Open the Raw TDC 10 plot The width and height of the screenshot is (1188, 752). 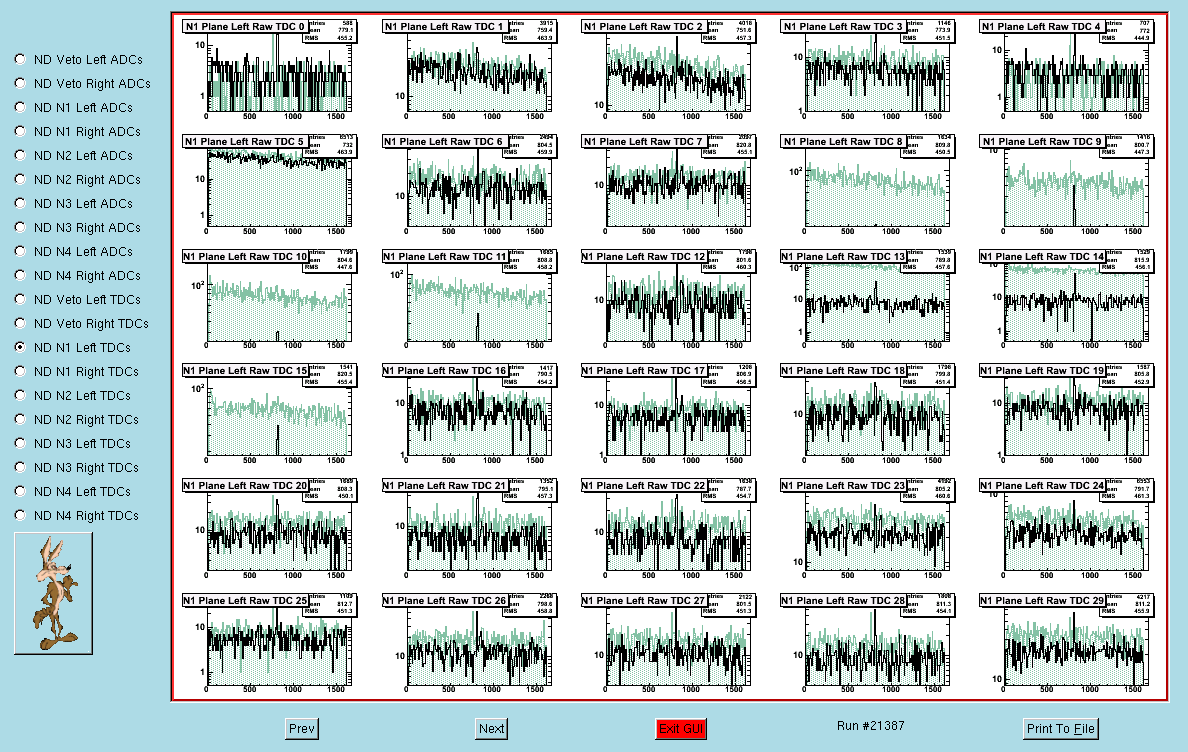[270, 300]
